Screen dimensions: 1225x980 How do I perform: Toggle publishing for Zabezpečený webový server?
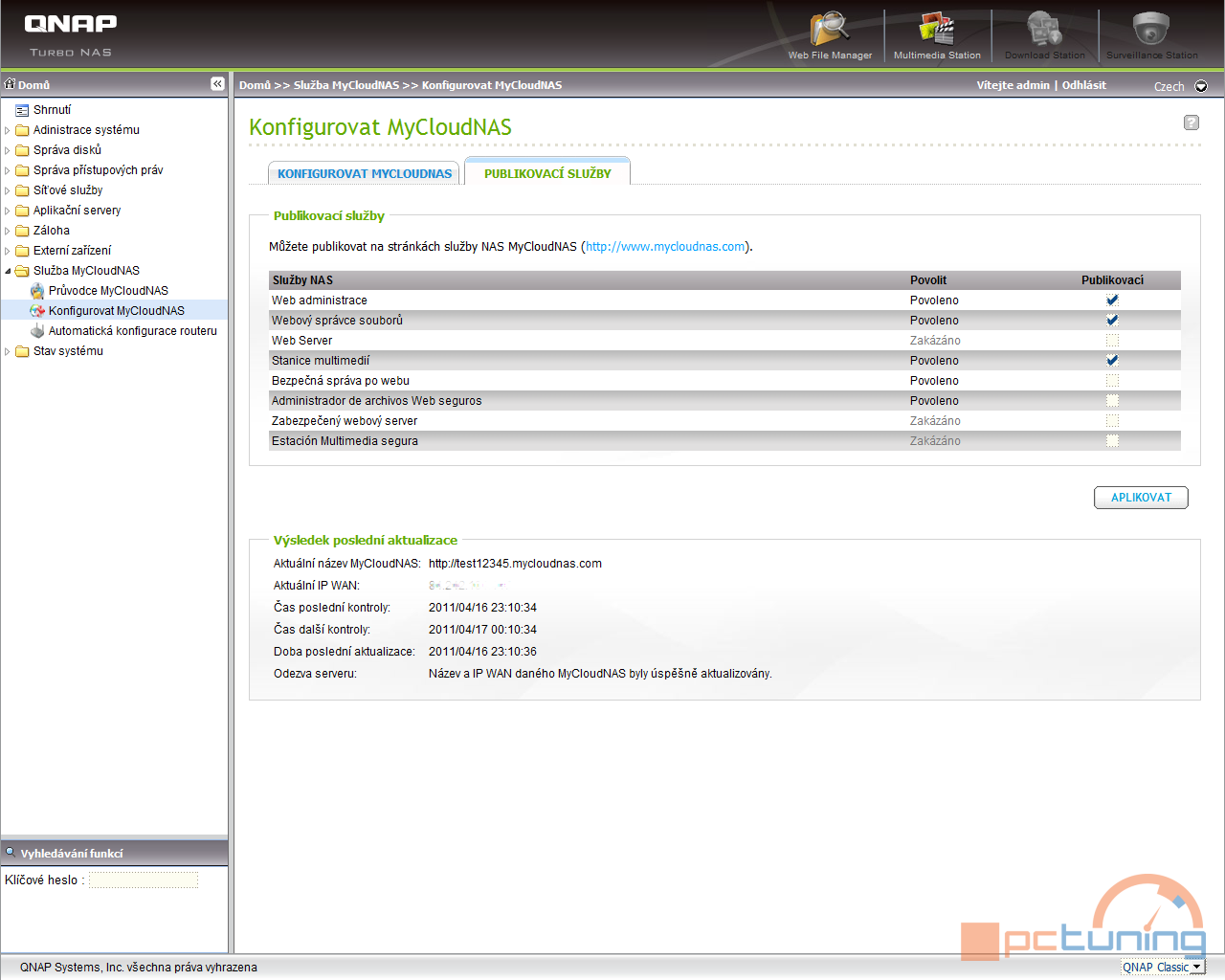click(1112, 420)
